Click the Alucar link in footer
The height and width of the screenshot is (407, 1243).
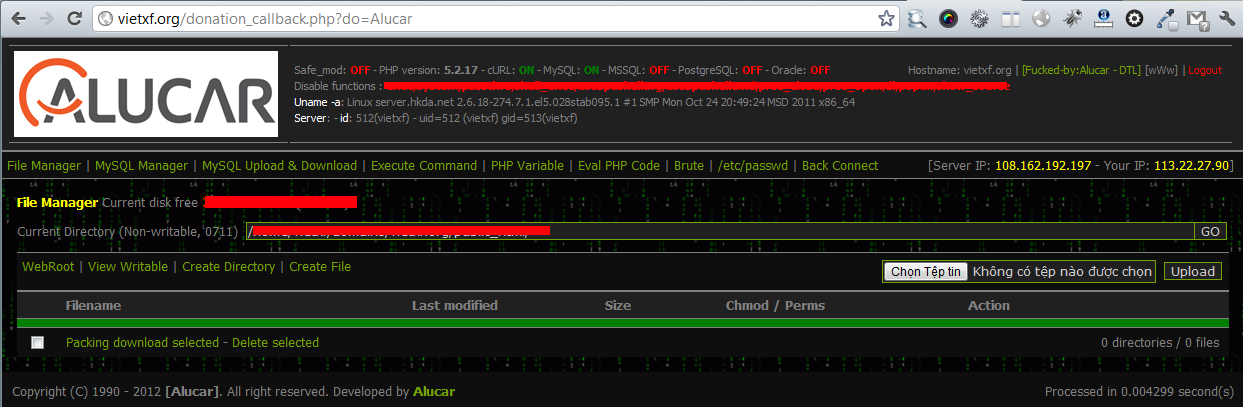433,392
